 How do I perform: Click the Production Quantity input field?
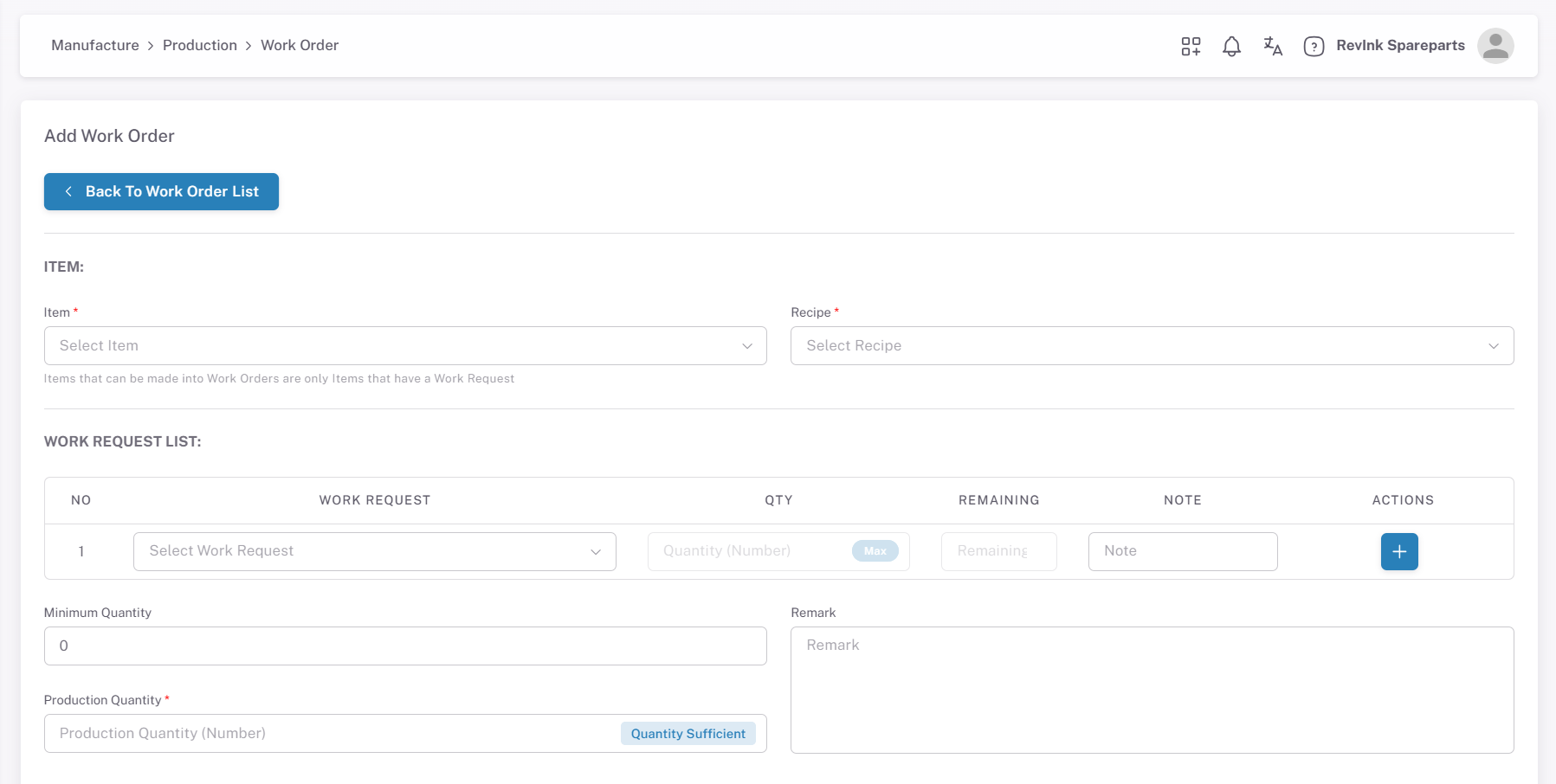pyautogui.click(x=329, y=734)
